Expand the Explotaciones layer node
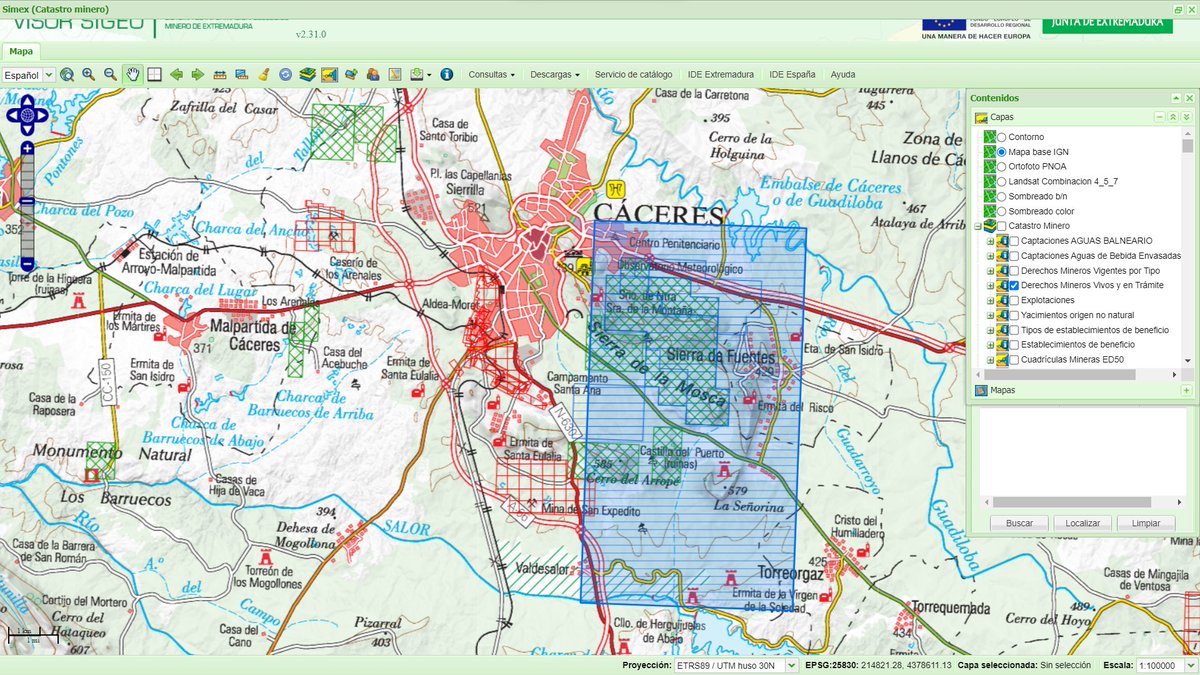 click(x=990, y=300)
